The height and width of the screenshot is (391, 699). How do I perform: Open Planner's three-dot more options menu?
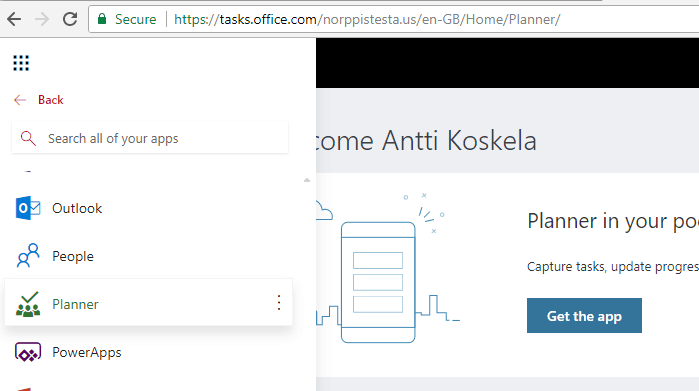coord(279,303)
